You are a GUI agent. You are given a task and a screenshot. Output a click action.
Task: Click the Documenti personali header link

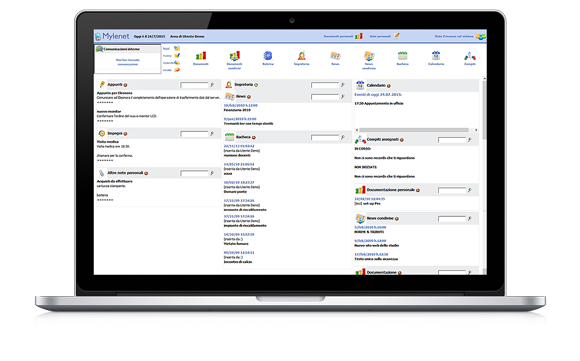(x=338, y=36)
